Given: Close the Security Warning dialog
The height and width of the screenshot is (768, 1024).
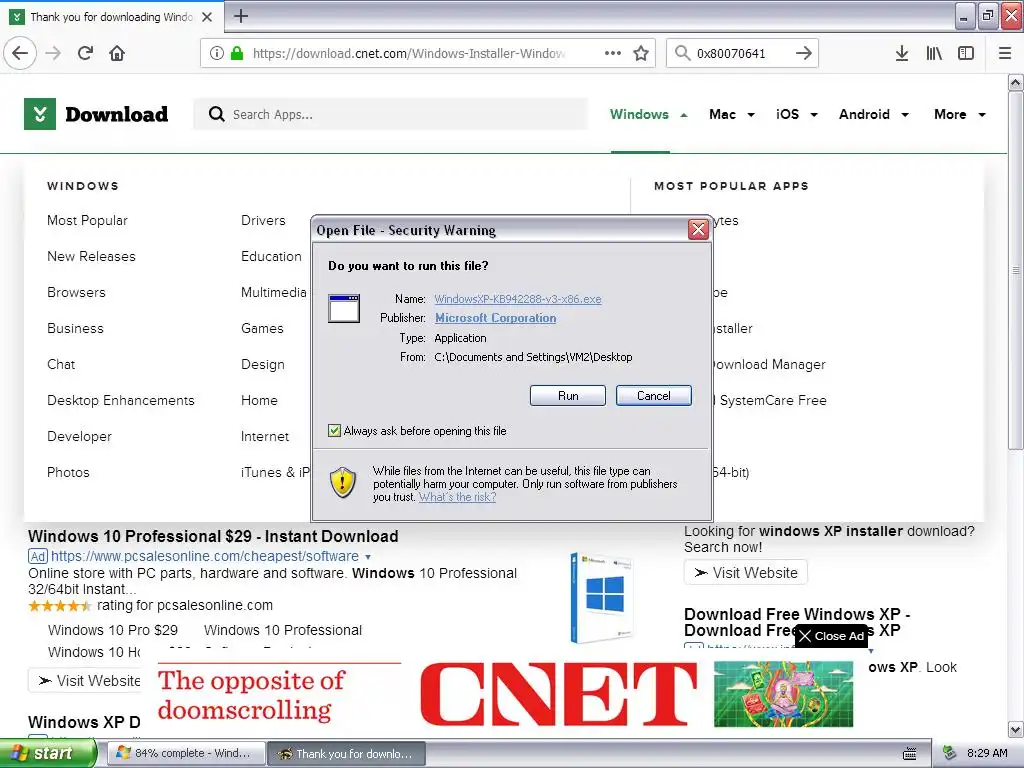Looking at the screenshot, I should pyautogui.click(x=698, y=229).
